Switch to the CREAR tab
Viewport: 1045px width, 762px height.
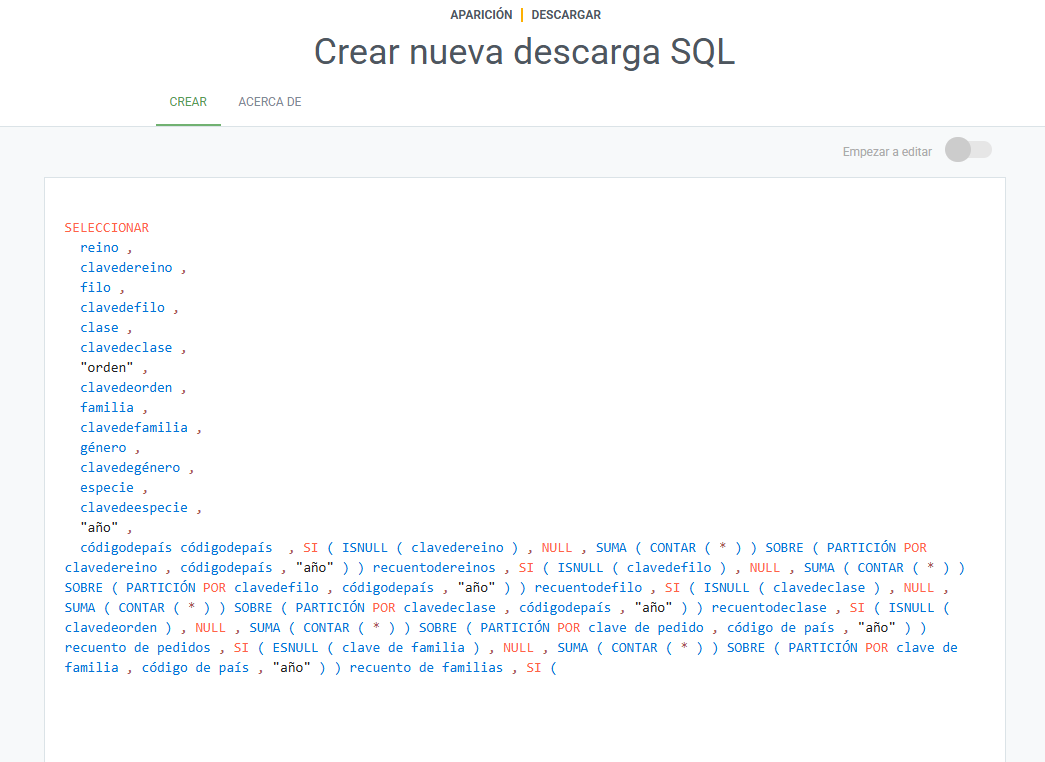pos(188,102)
